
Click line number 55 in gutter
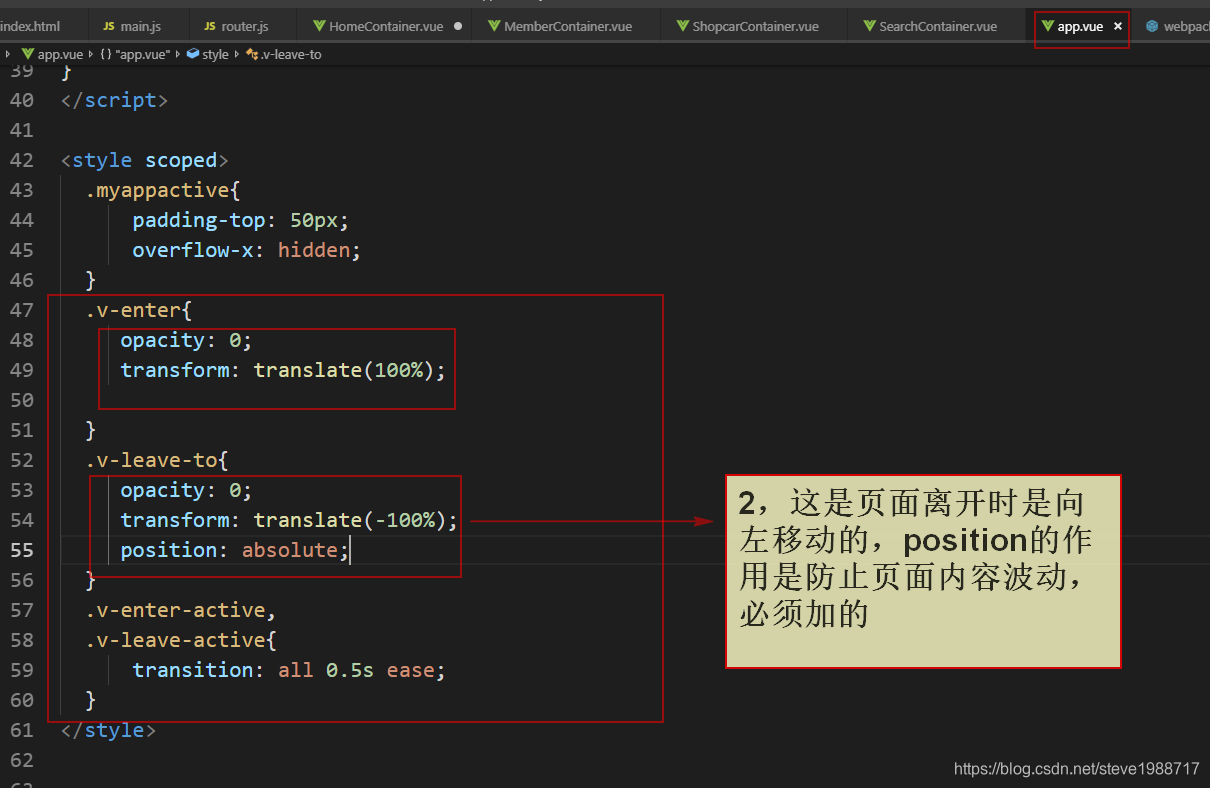point(22,550)
